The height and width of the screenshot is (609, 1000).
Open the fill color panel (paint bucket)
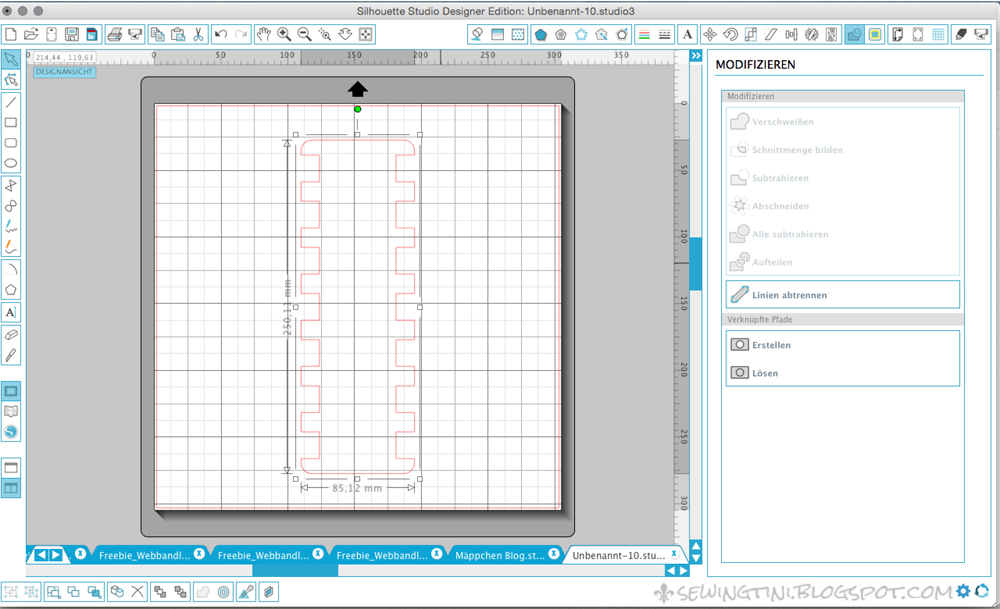point(477,34)
